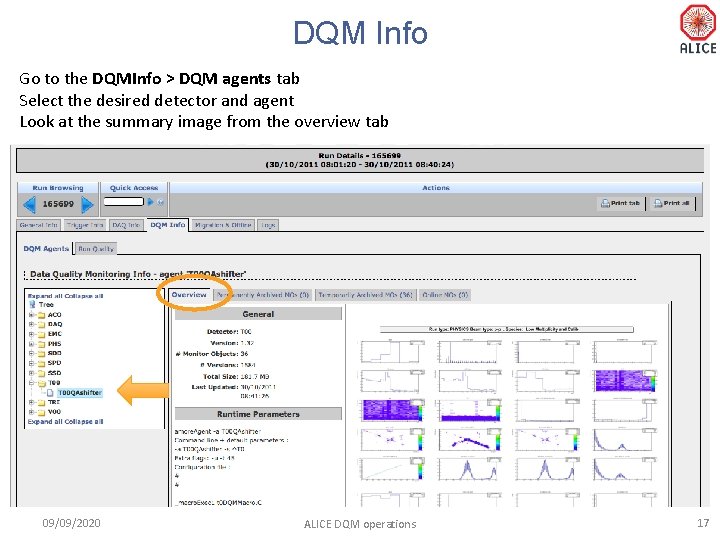
Task: Click the EMC folder icon
Action: (x=41, y=334)
